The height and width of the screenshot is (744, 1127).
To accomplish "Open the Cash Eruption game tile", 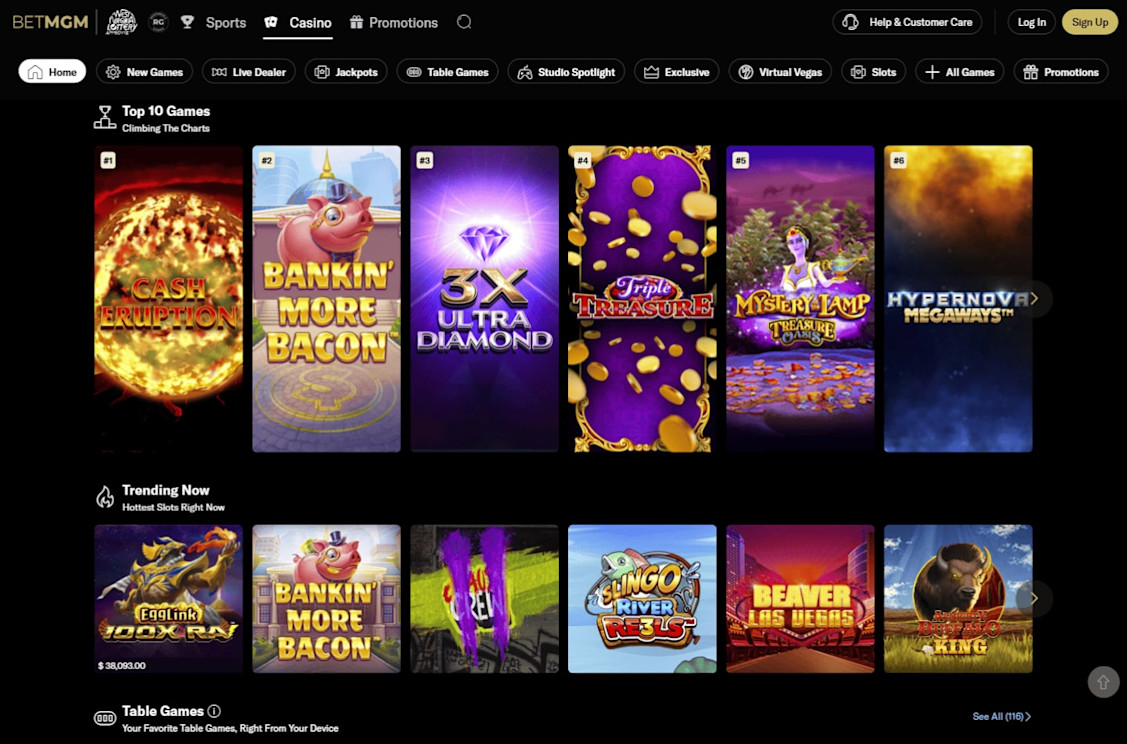I will [168, 298].
